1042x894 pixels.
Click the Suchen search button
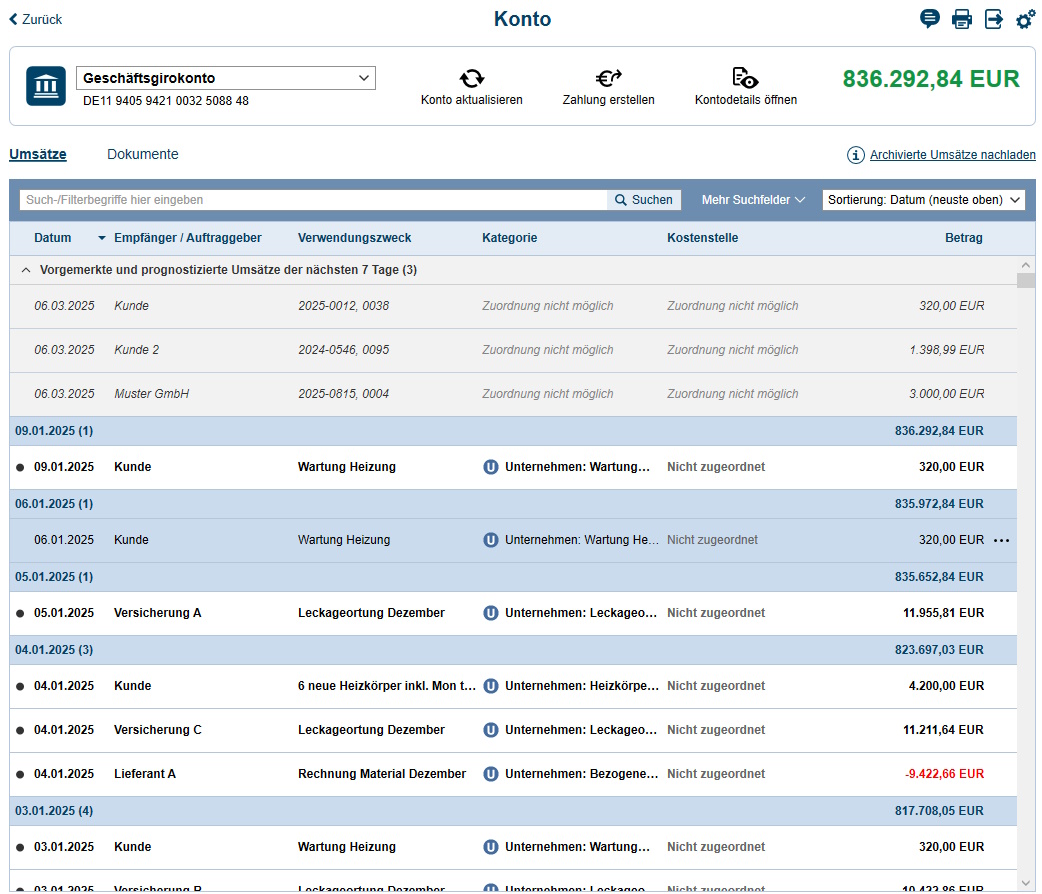[644, 200]
